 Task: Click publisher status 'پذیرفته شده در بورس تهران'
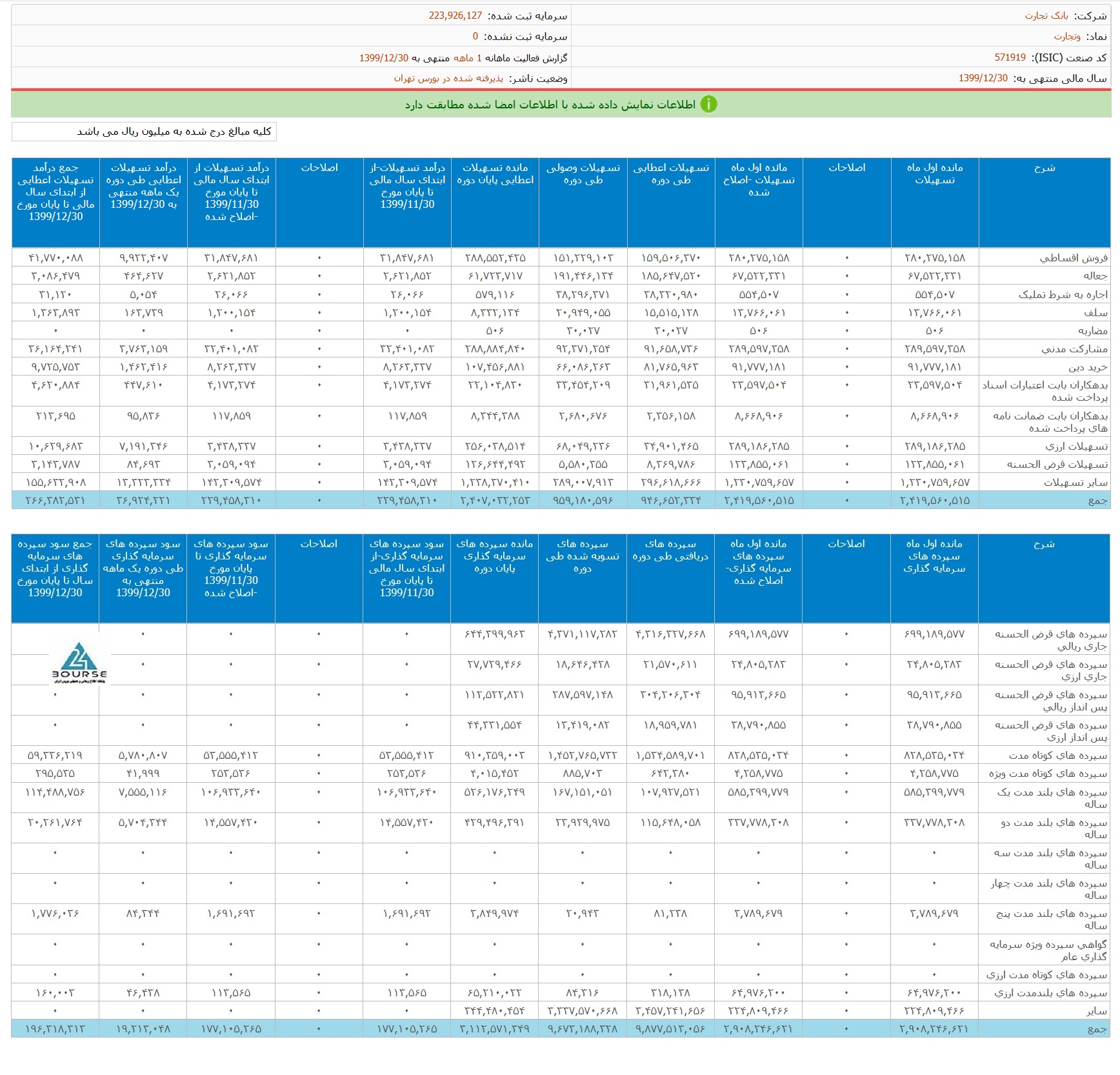(x=448, y=78)
